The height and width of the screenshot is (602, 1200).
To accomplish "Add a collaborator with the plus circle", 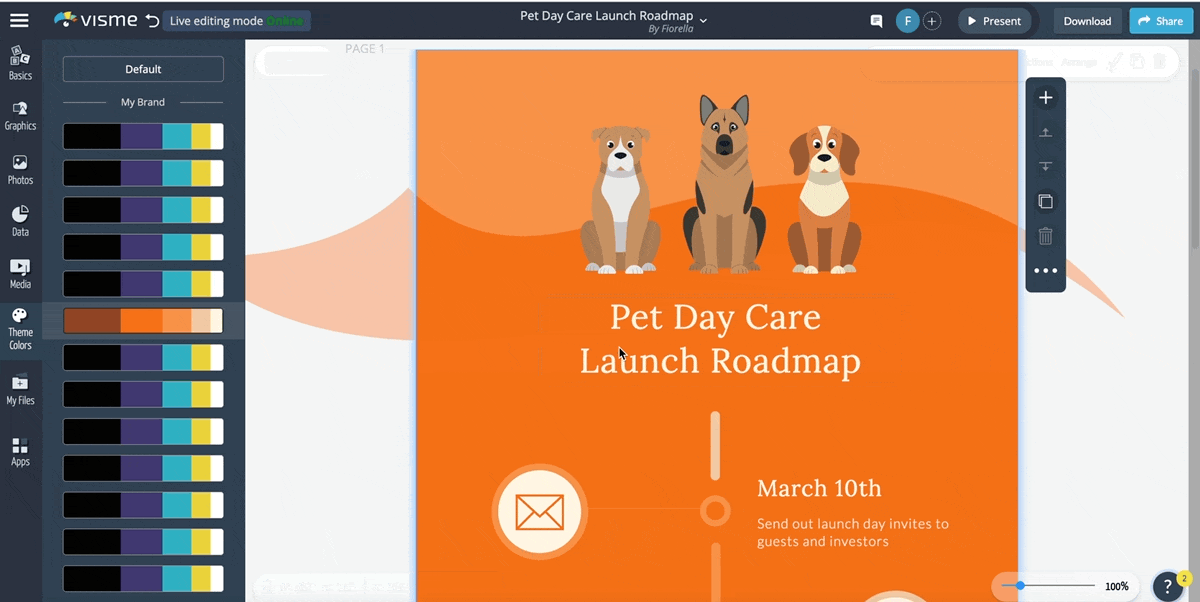I will tap(932, 21).
